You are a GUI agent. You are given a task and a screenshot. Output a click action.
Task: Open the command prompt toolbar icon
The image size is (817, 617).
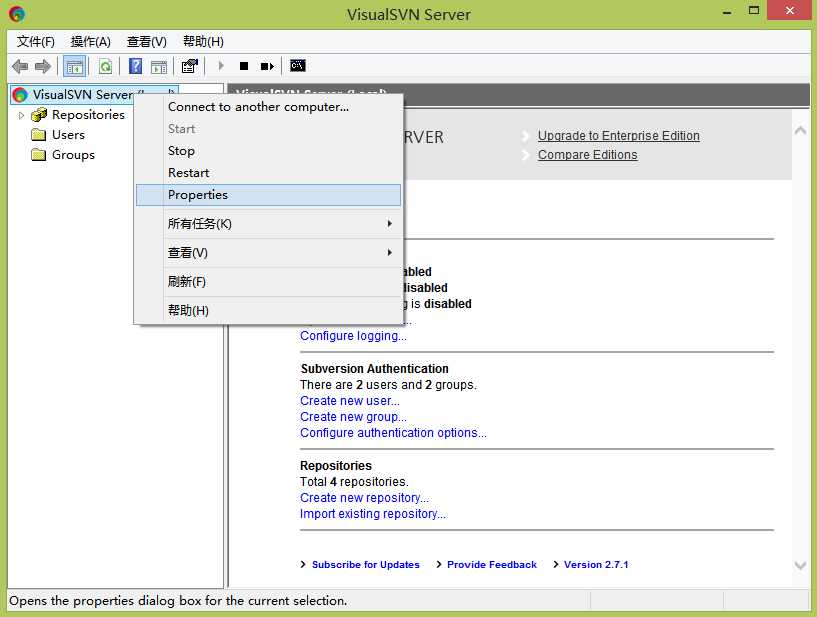point(298,66)
